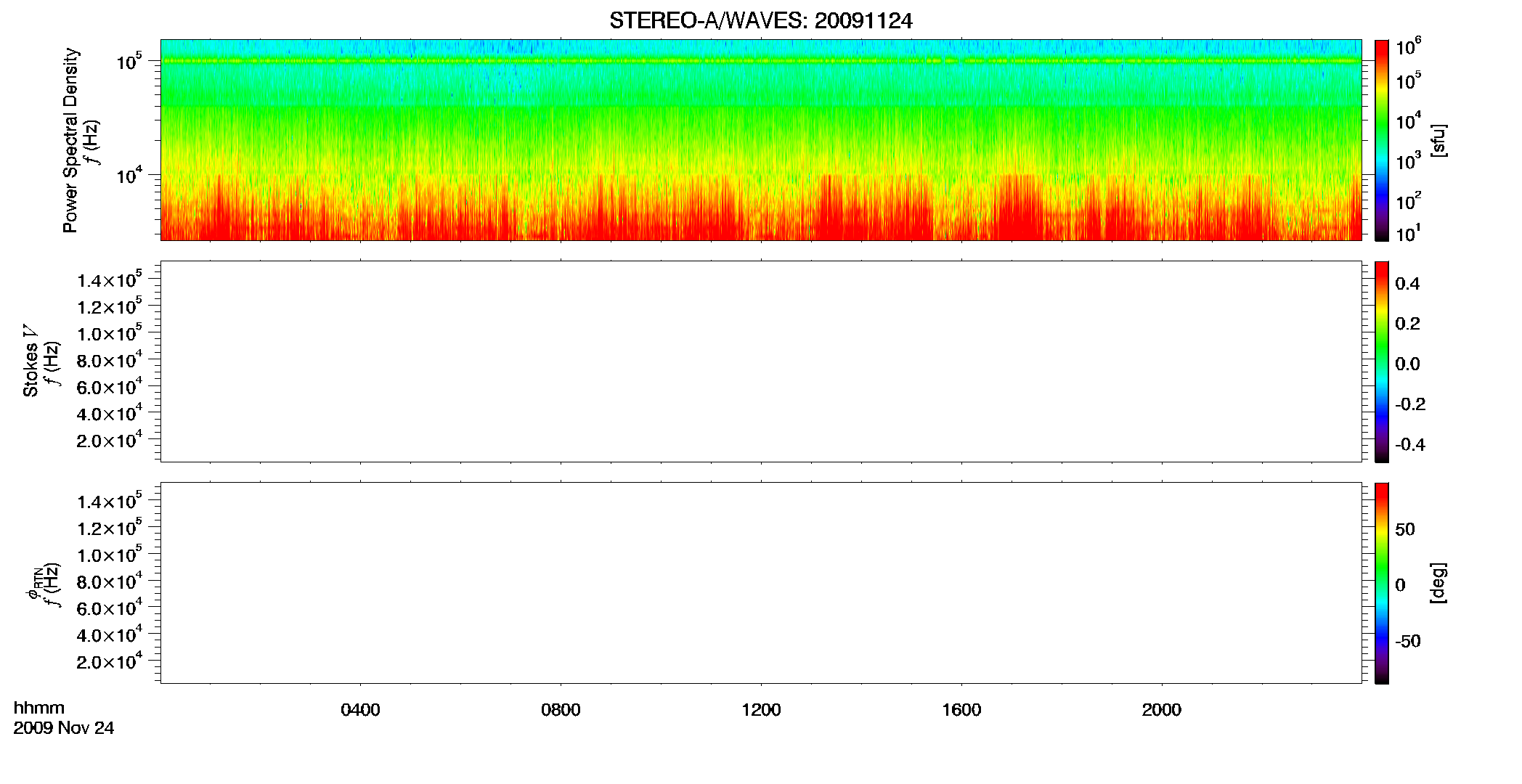
Task: Select the 0800 time axis label
Action: click(561, 710)
